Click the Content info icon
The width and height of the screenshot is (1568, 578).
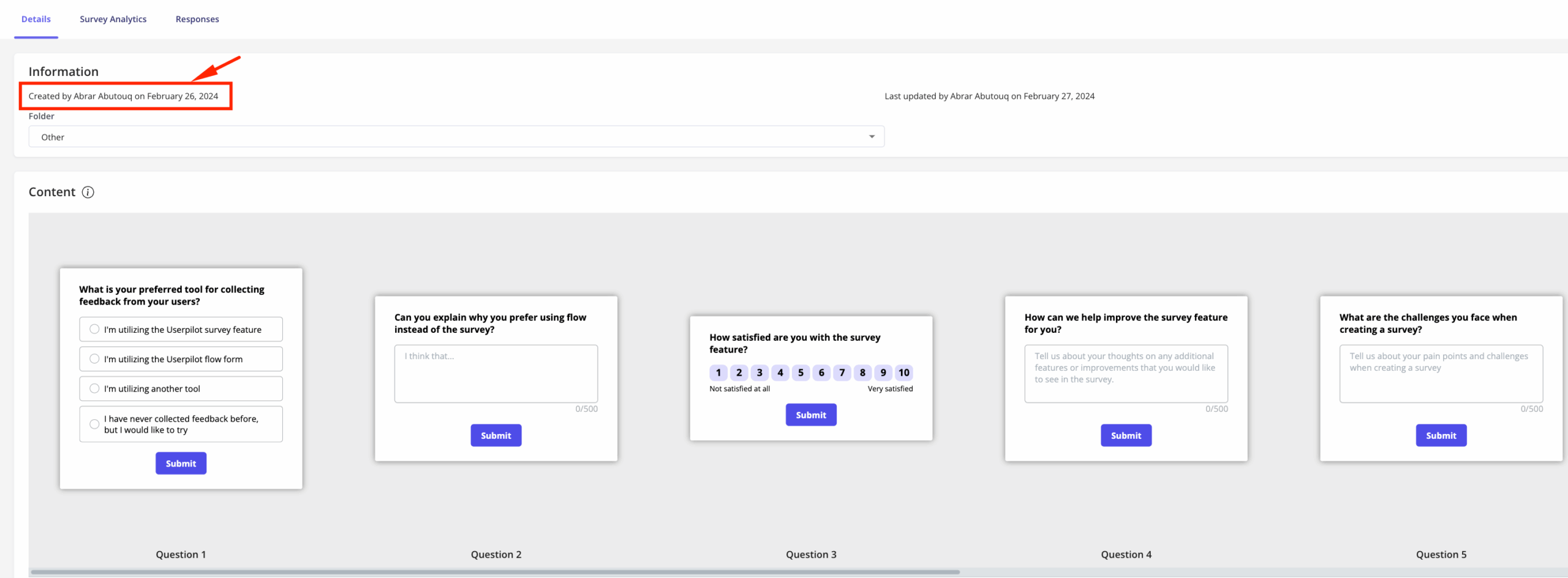(88, 192)
